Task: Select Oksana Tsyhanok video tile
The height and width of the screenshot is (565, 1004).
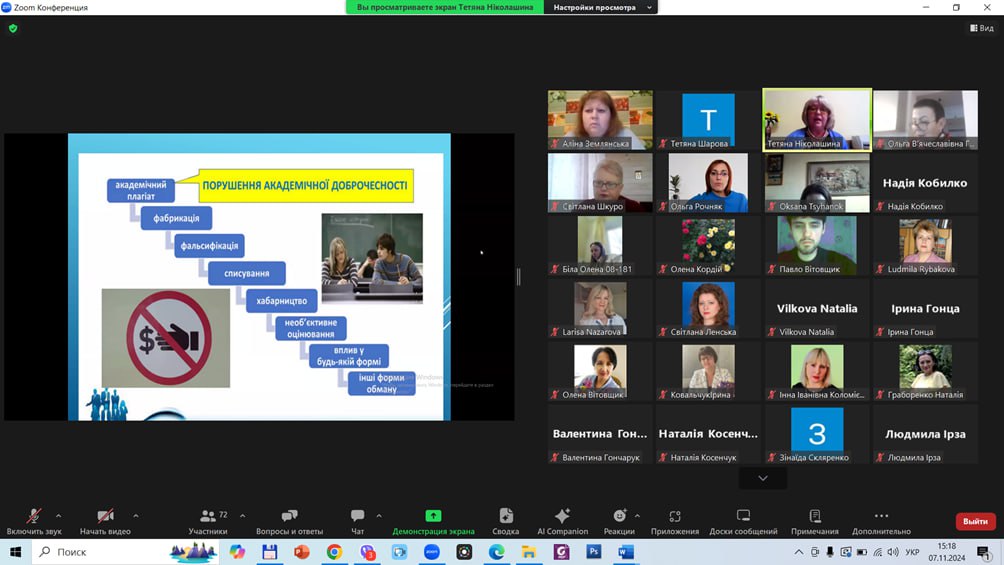Action: coord(817,183)
